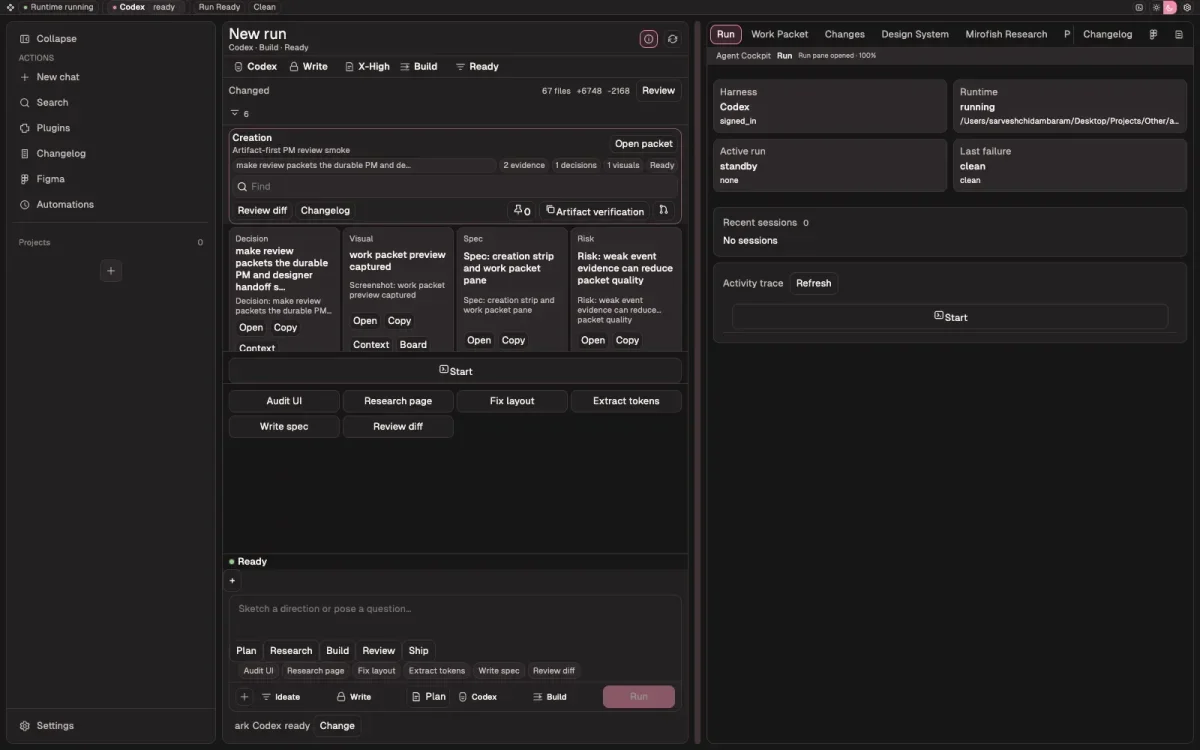Click Refresh next to Activity trace

[x=814, y=283]
